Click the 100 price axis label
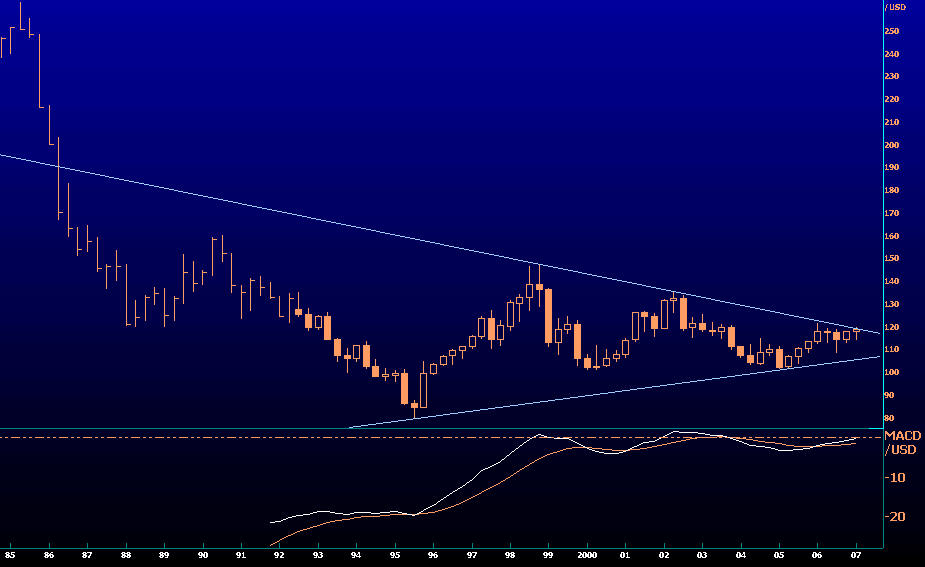This screenshot has width=925, height=567. coord(892,372)
